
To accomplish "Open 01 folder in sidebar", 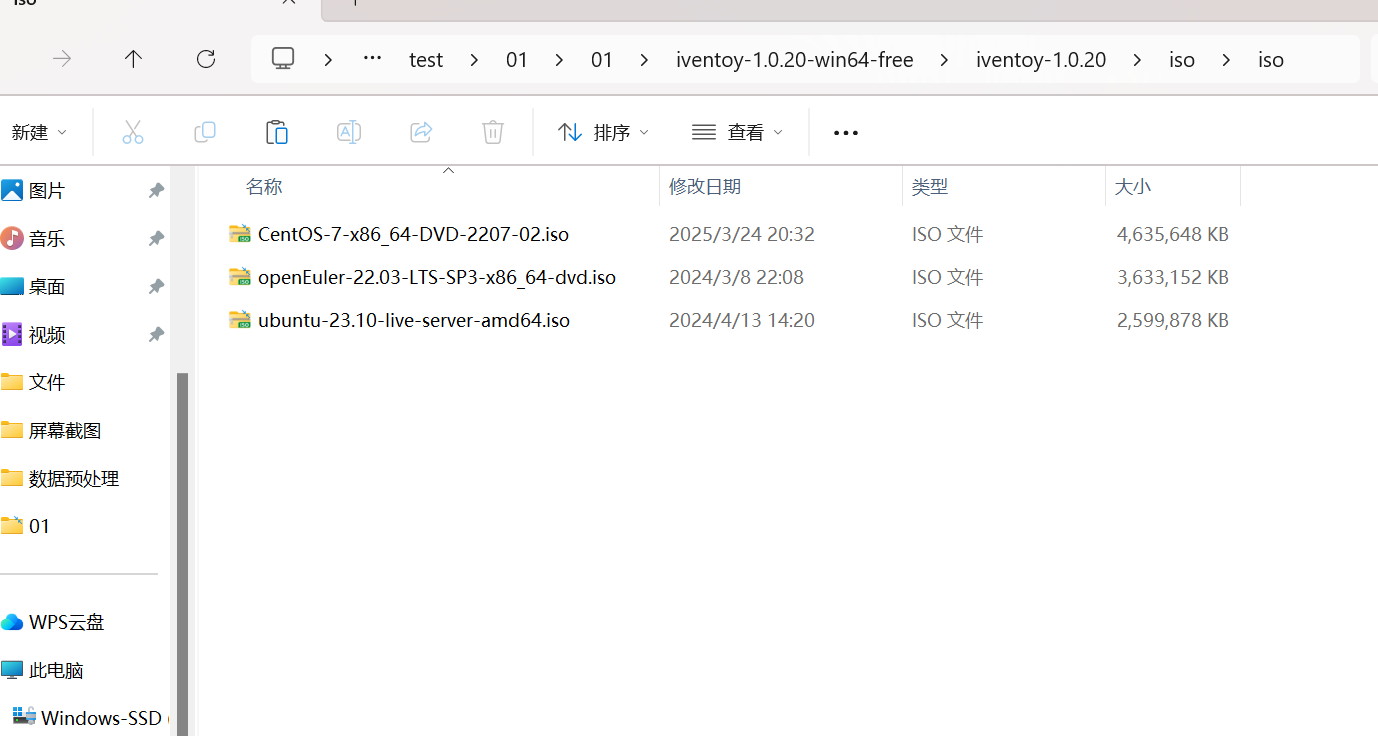I will tap(39, 526).
